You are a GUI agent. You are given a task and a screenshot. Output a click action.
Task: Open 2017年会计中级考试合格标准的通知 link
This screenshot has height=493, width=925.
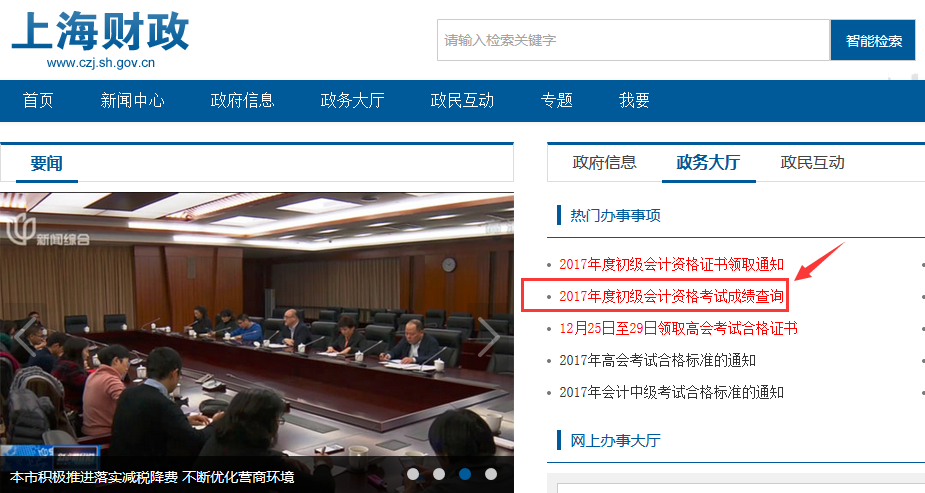click(671, 392)
